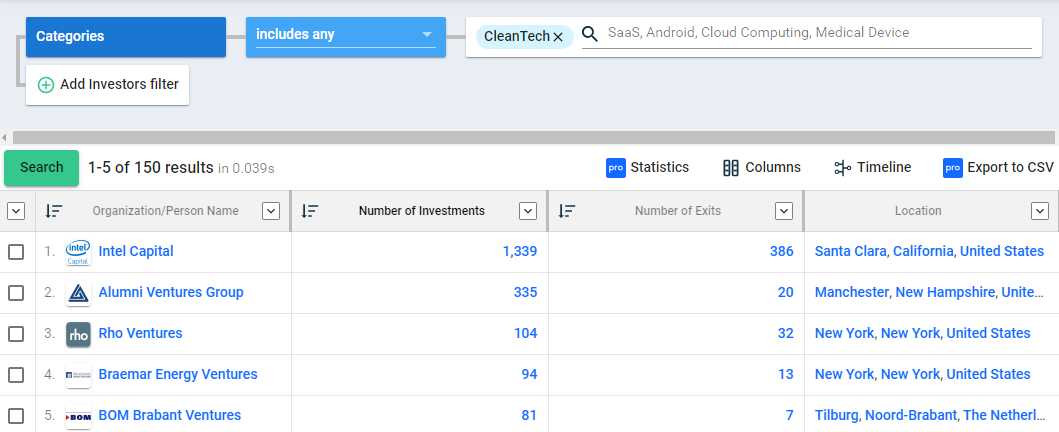Click the Timeline icon
1059x432 pixels.
842,168
